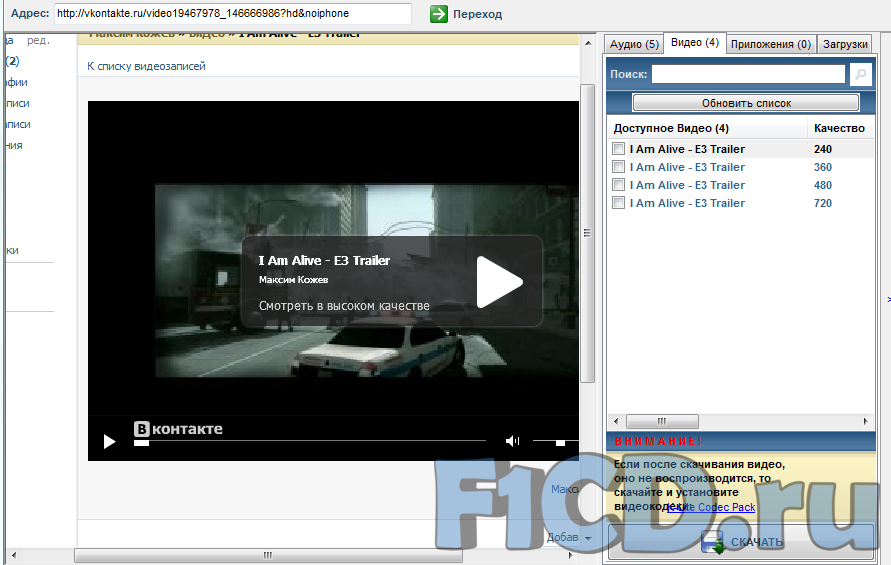Click Смотреть в высоком качестве link
Image resolution: width=891 pixels, height=565 pixels.
(344, 306)
